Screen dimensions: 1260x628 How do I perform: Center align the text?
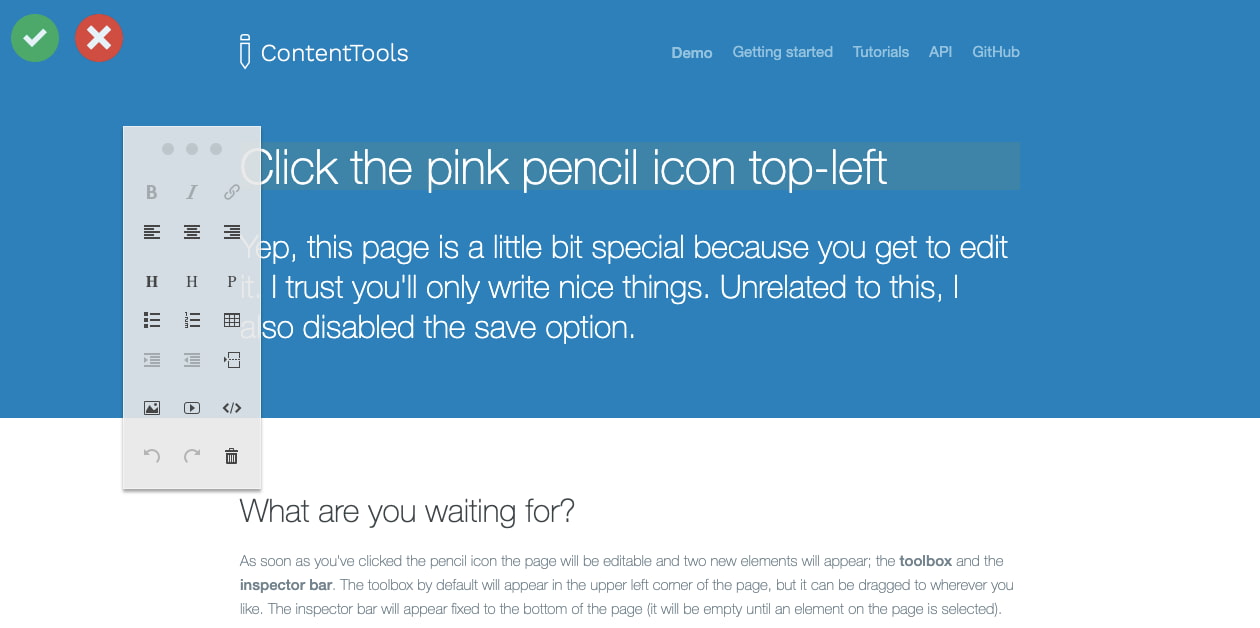tap(192, 232)
